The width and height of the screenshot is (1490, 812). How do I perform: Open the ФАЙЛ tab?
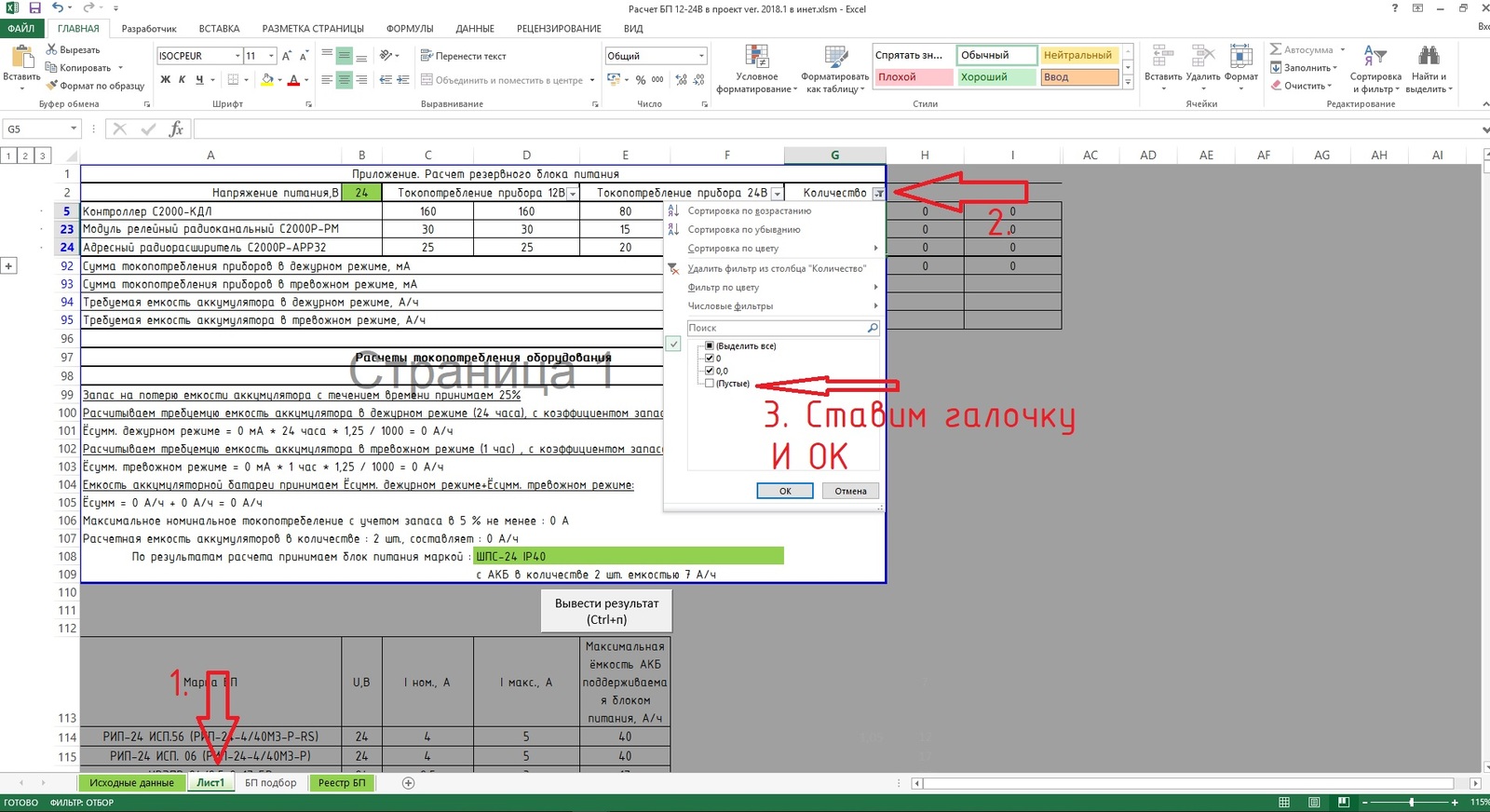pos(21,29)
